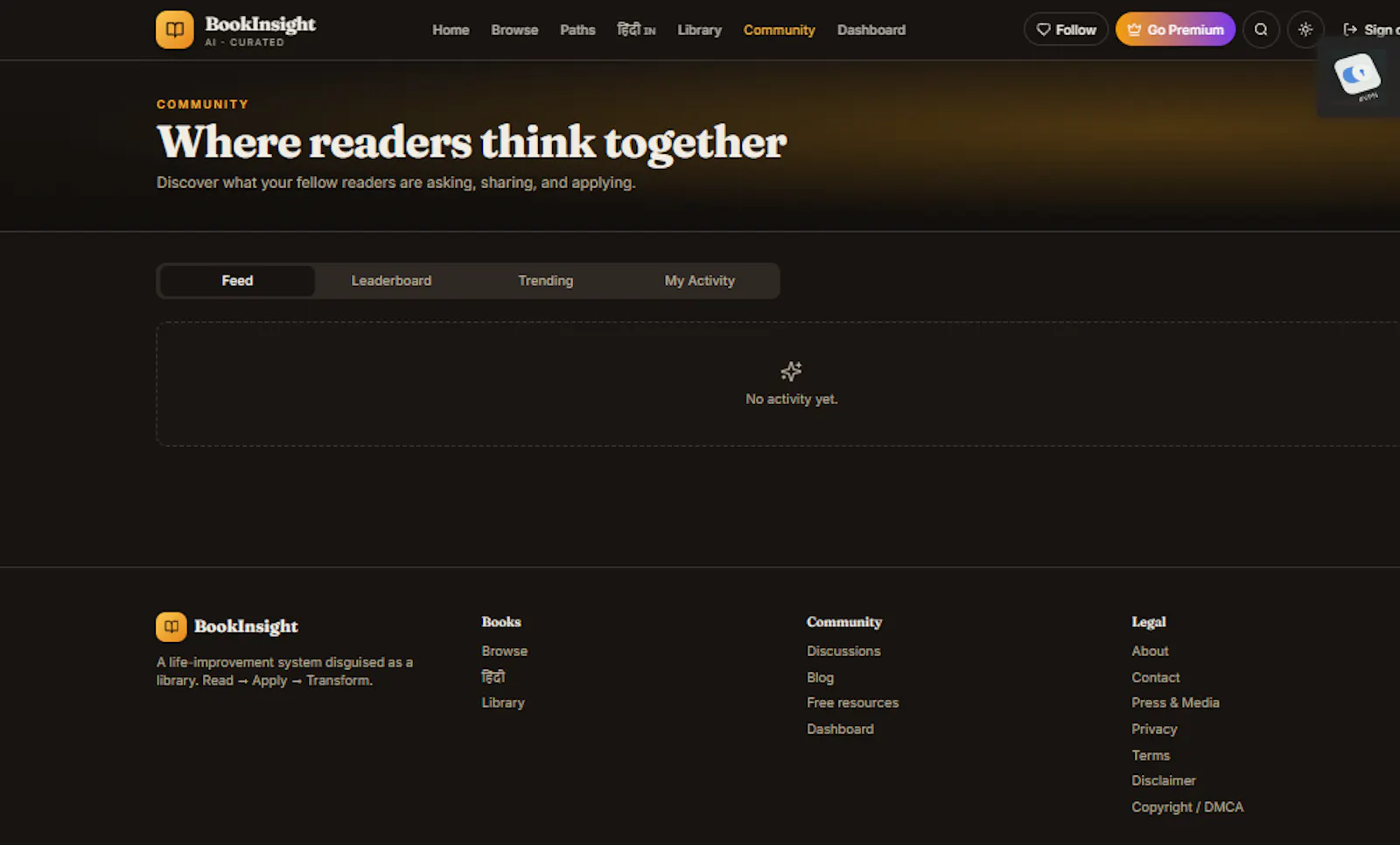This screenshot has width=1400, height=845.
Task: Click the footer Dashboard link
Action: 840,729
